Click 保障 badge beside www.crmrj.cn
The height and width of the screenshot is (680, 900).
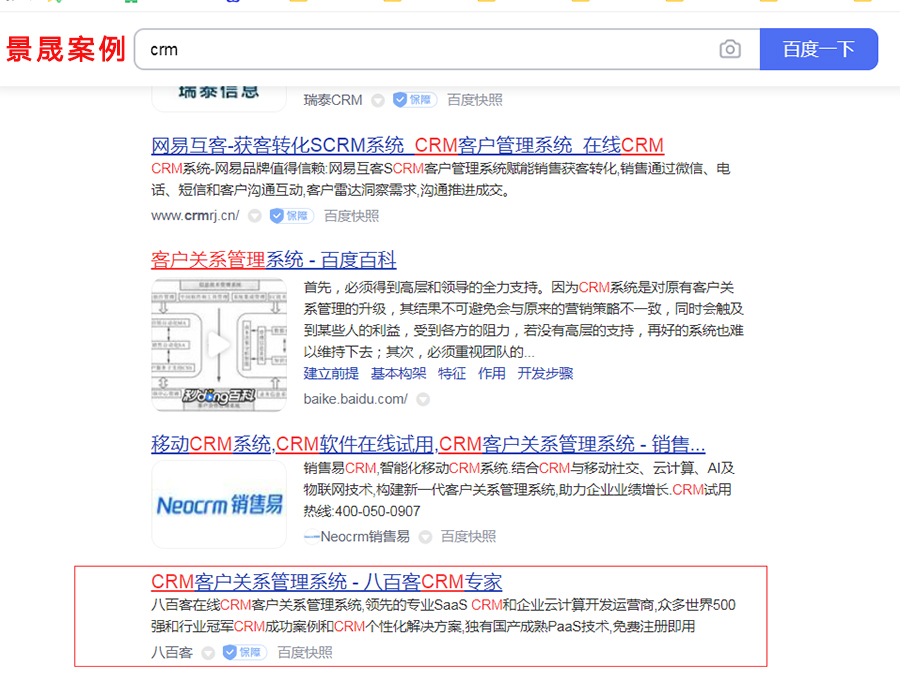coord(292,216)
